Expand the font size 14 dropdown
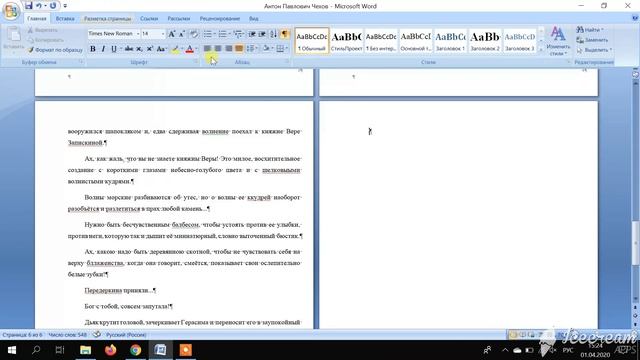640x360 pixels. tap(163, 33)
